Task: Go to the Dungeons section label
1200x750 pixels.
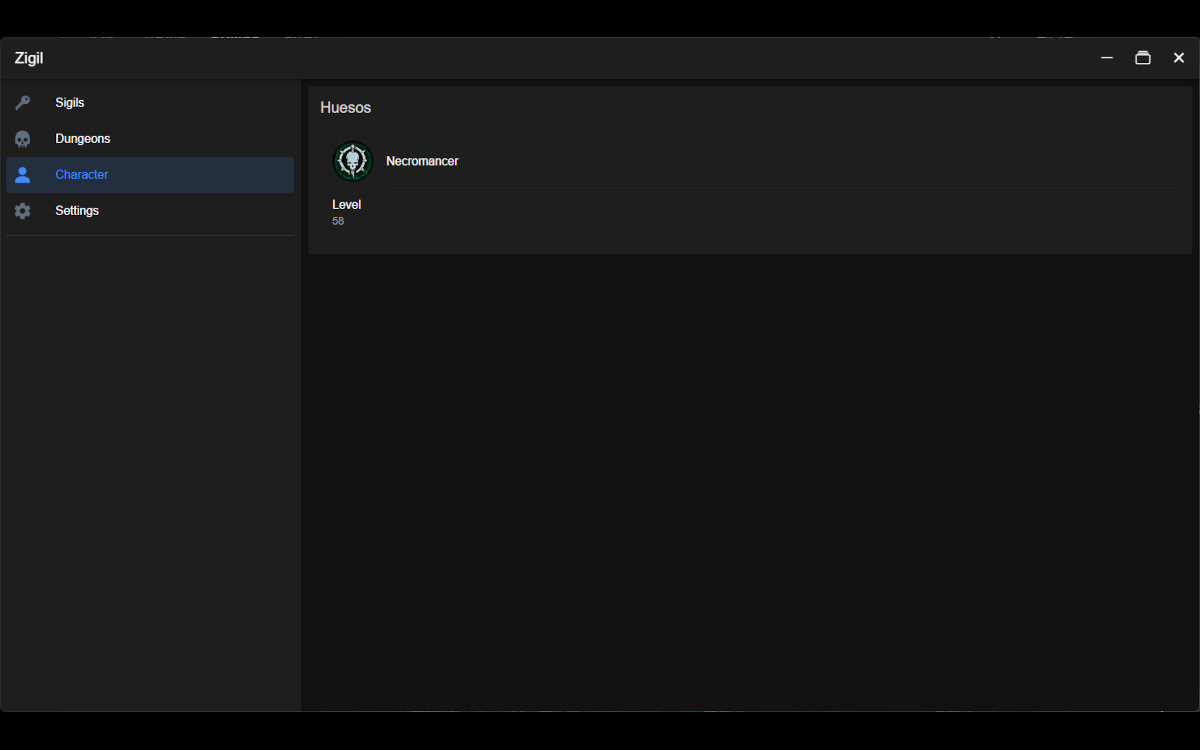Action: click(83, 139)
